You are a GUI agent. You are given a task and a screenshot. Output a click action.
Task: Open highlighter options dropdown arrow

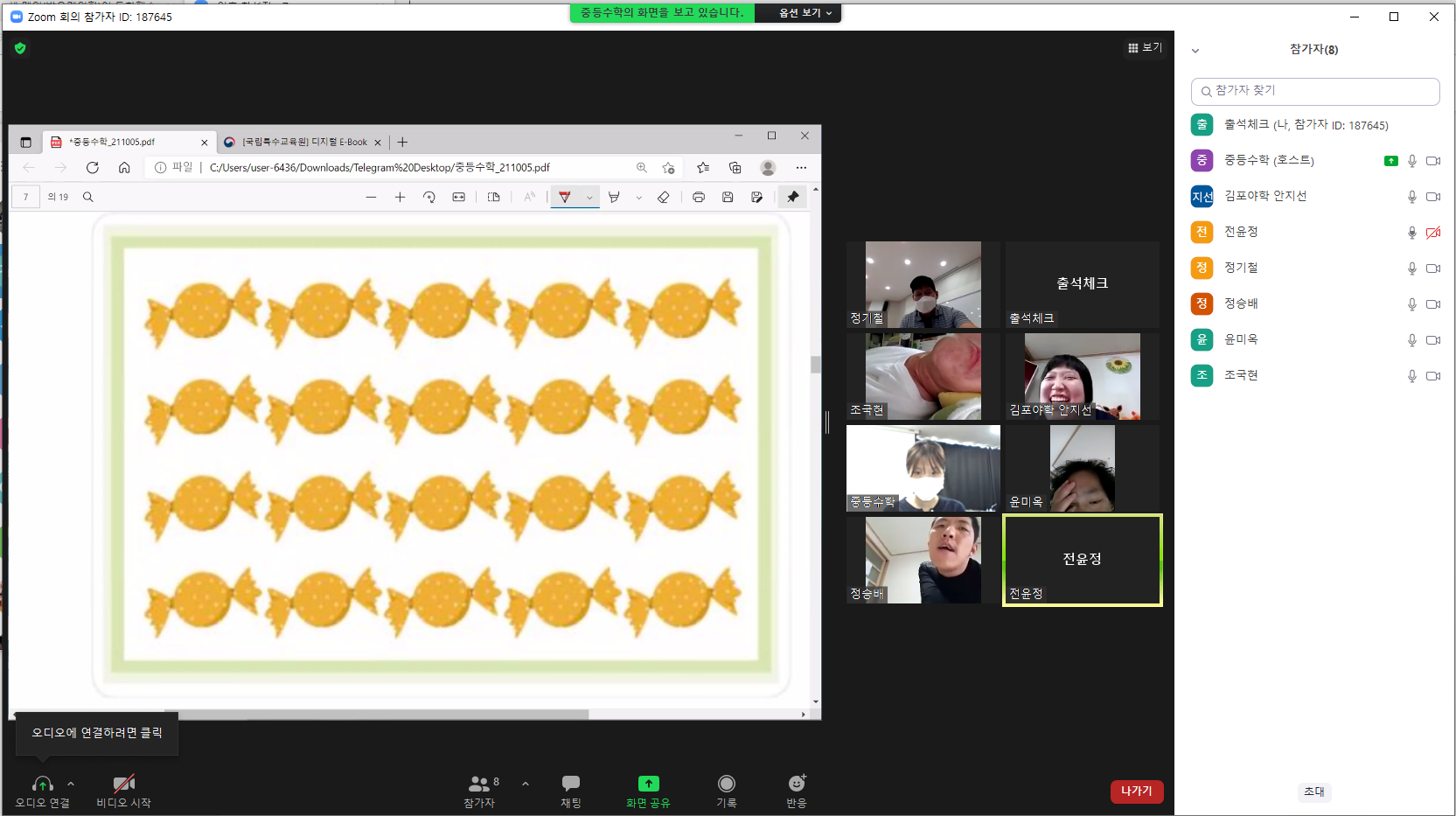639,198
